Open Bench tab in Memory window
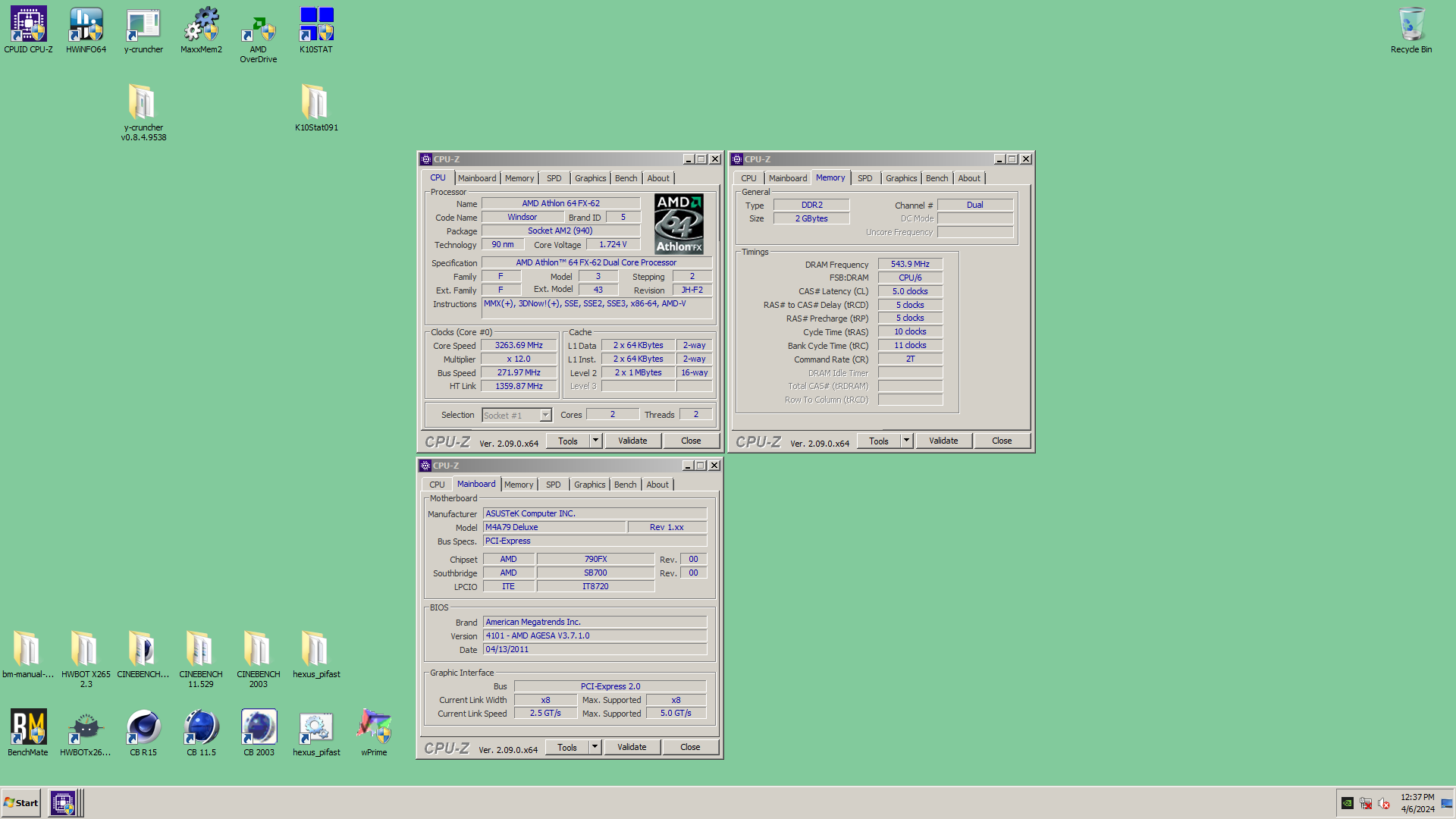1456x819 pixels. pos(937,178)
